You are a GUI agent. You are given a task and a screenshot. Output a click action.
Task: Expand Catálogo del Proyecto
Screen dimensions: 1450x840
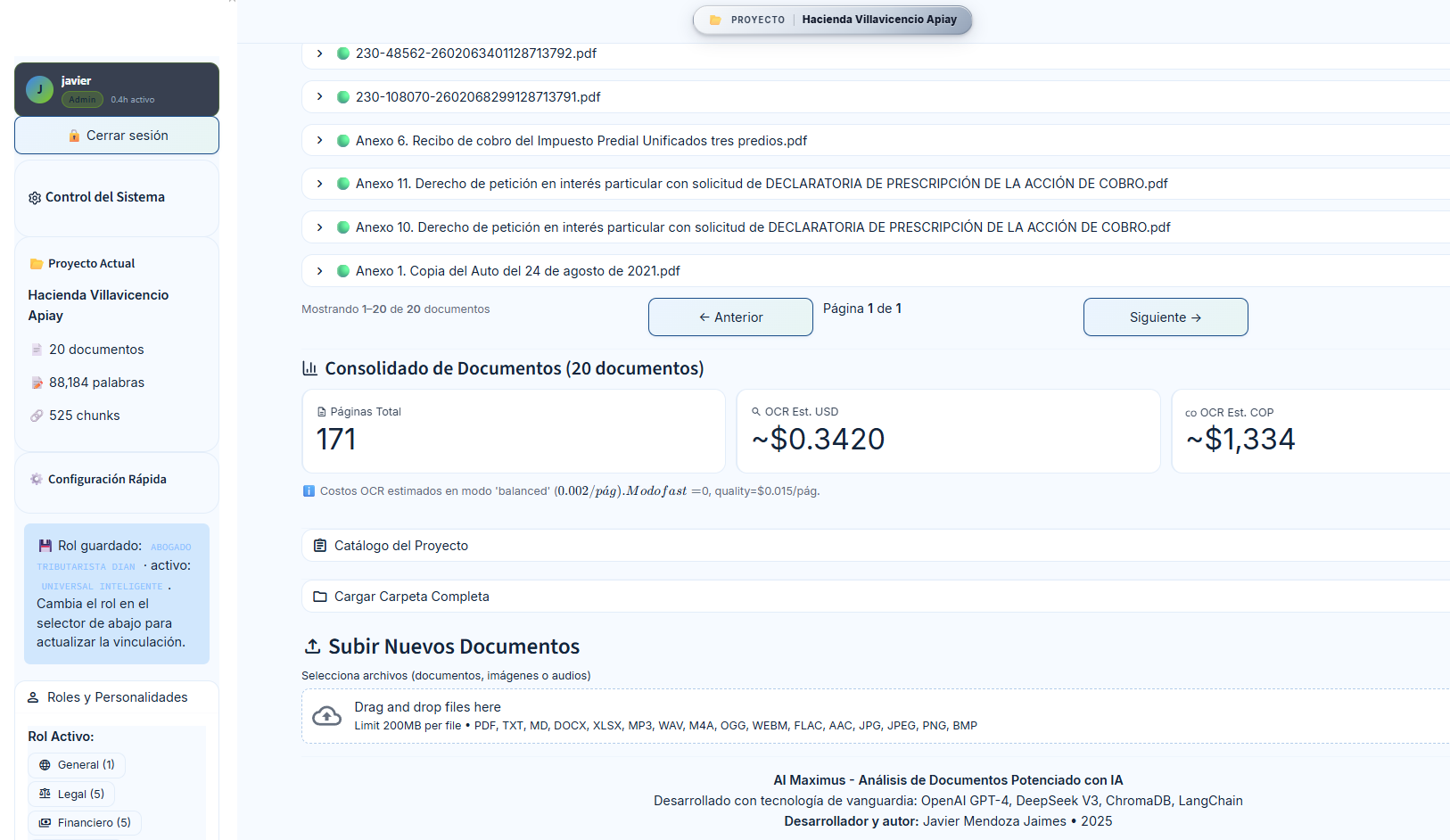[876, 546]
